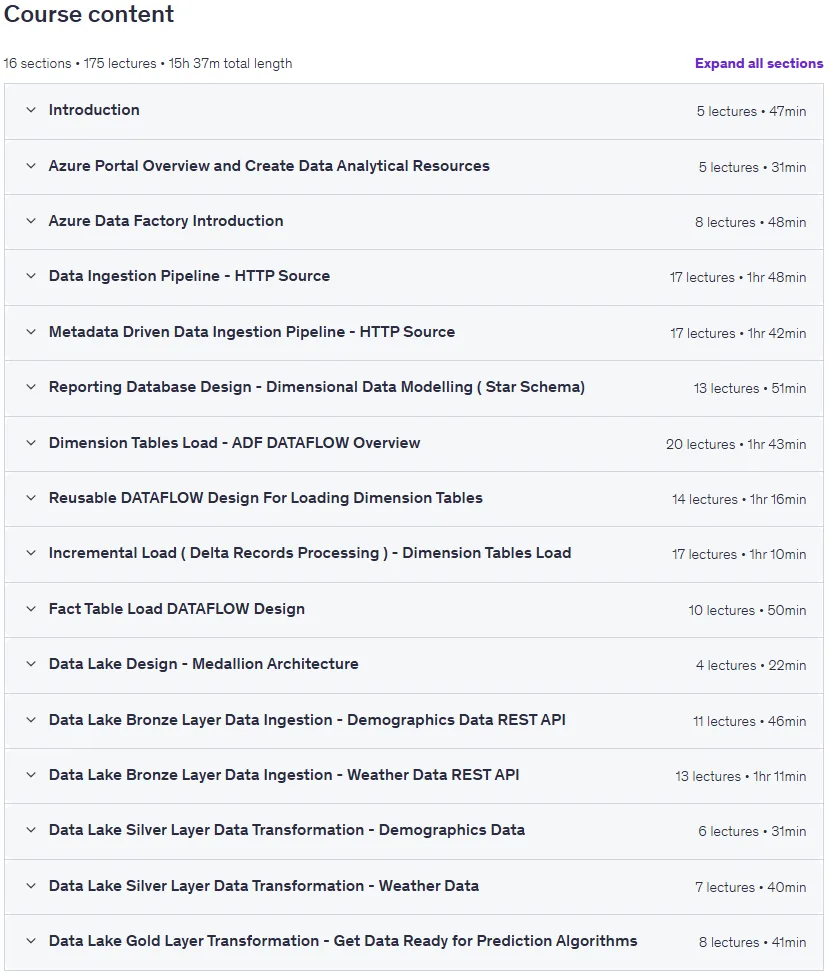
Task: Select Fact Table Load DATAFLOW Design title
Action: (177, 609)
